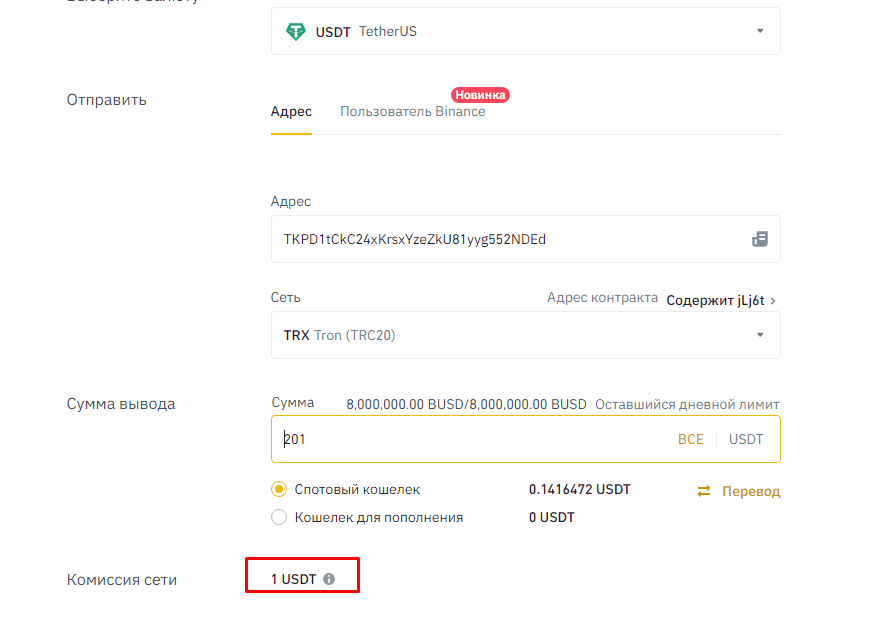This screenshot has height=619, width=870.
Task: Click the 0.1416472 USDT spot balance
Action: tap(580, 489)
